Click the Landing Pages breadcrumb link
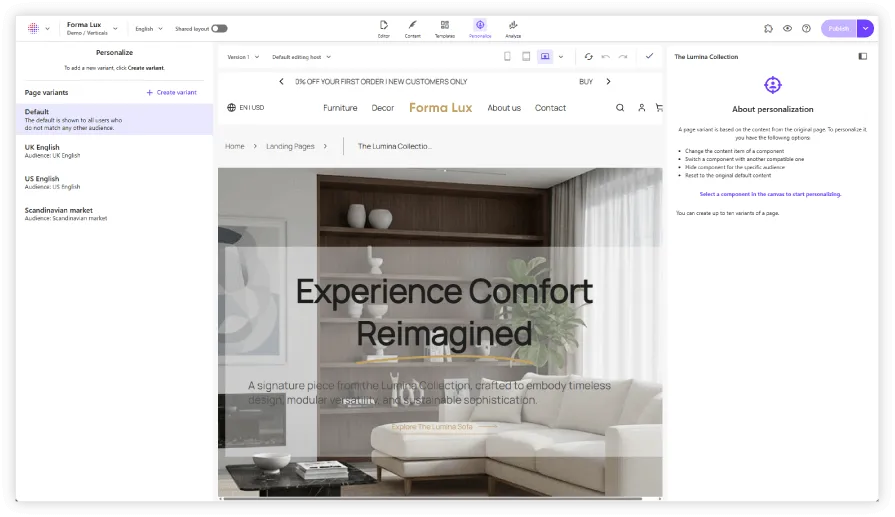Screen dimensions: 895x517 coord(290,146)
